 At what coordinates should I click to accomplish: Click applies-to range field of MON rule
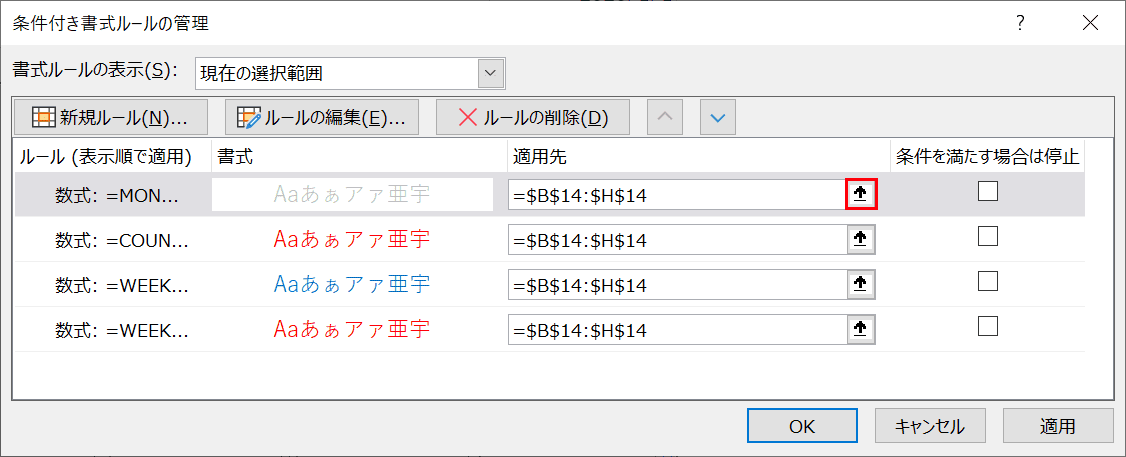click(677, 195)
